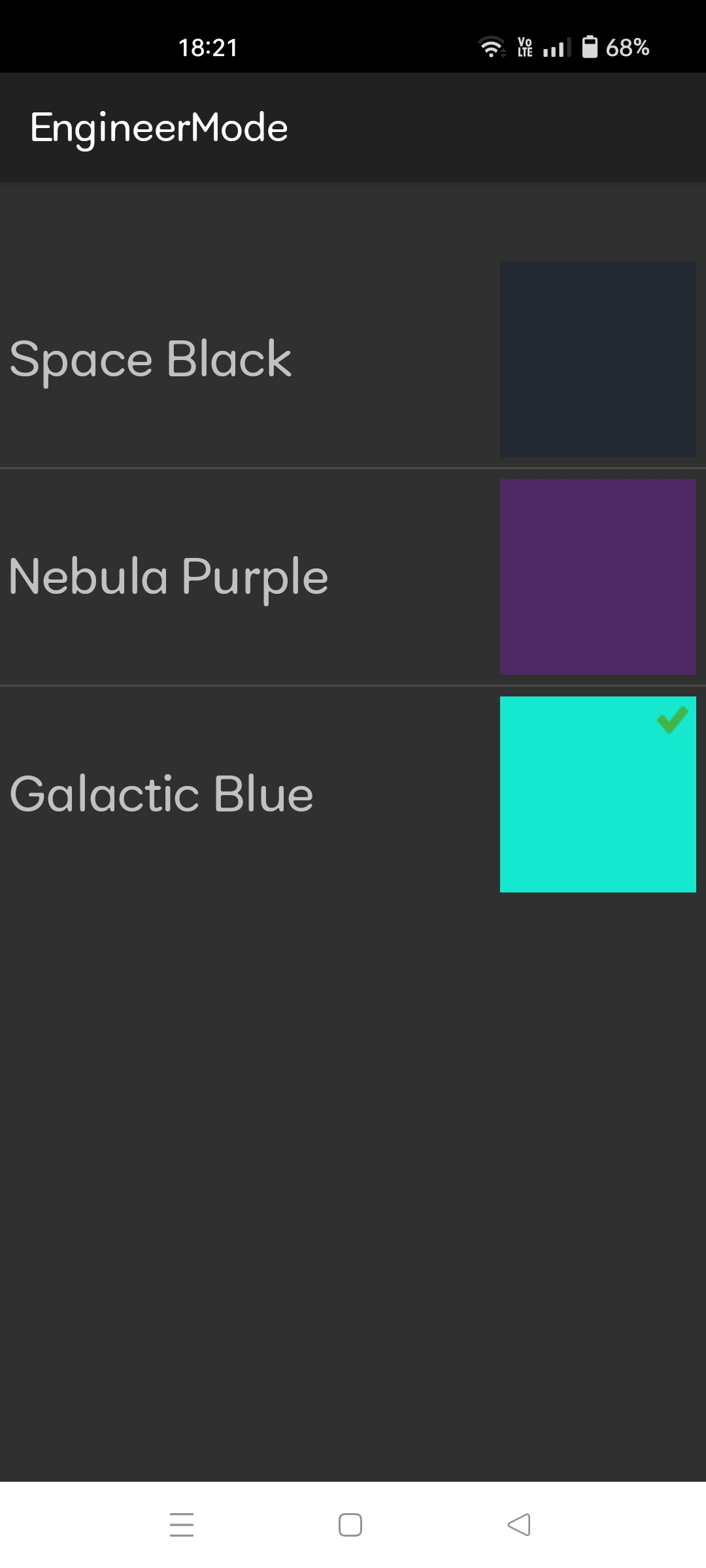Screen dimensions: 706x1568
Task: Tap the VoLTE indicator icon
Action: 525,47
